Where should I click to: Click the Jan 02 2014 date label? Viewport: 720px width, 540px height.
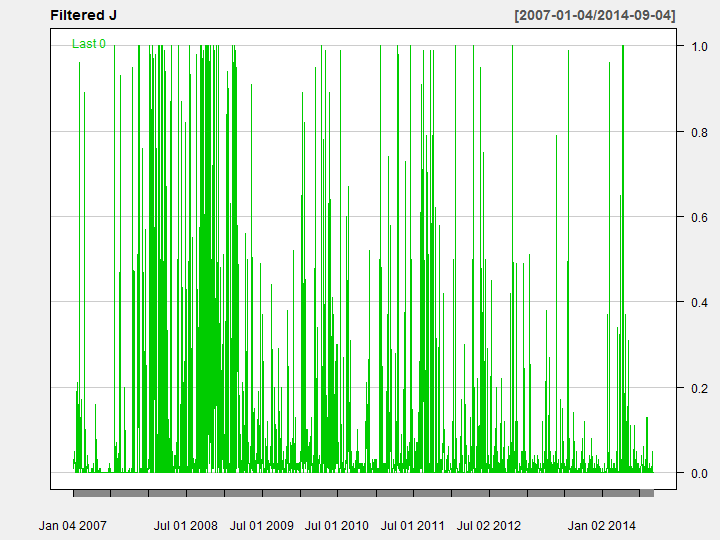(x=602, y=525)
